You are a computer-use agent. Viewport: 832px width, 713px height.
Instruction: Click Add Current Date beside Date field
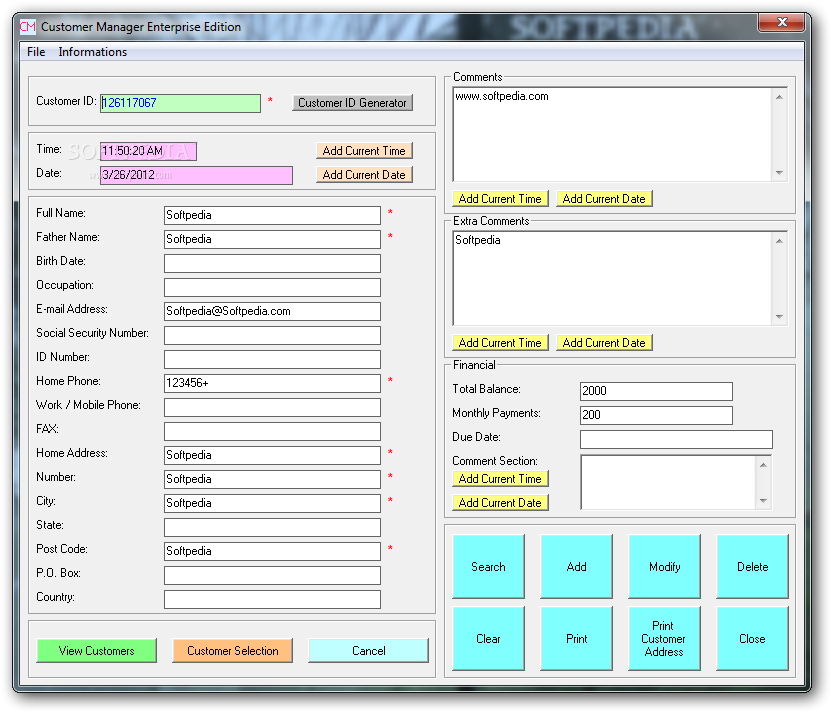point(364,175)
